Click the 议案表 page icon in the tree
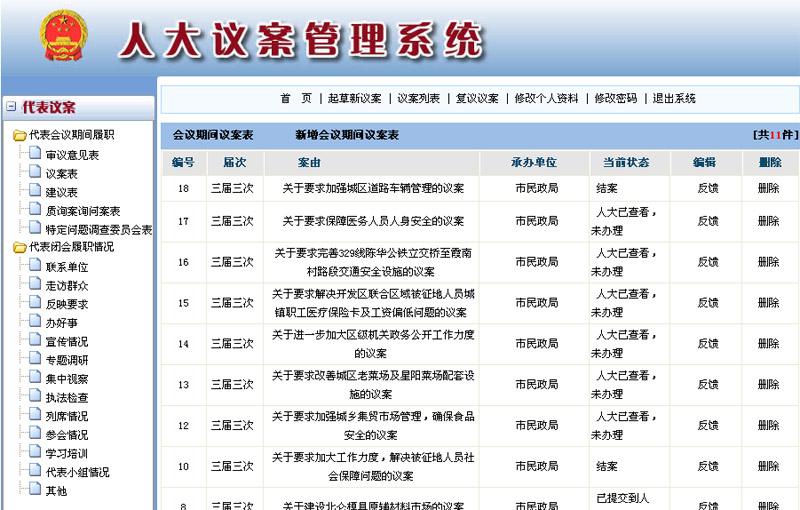The image size is (800, 510). point(36,174)
